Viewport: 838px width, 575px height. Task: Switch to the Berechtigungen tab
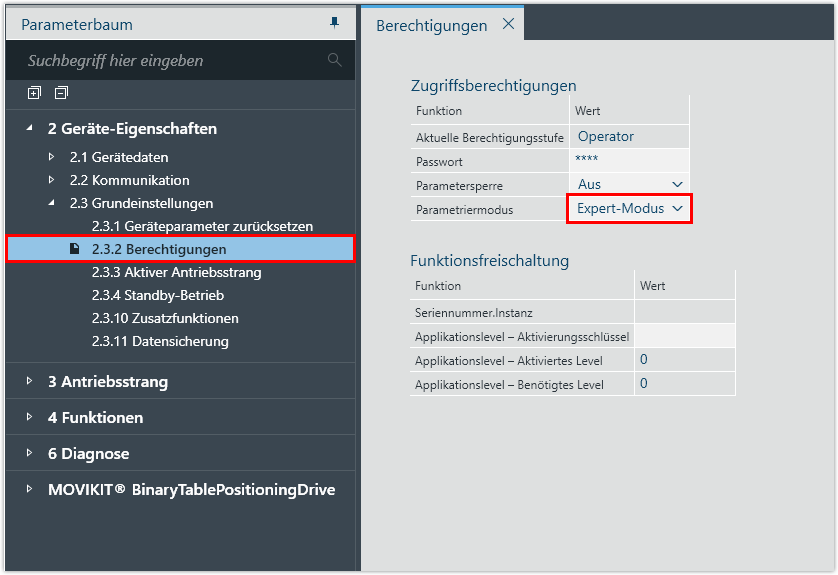click(431, 25)
